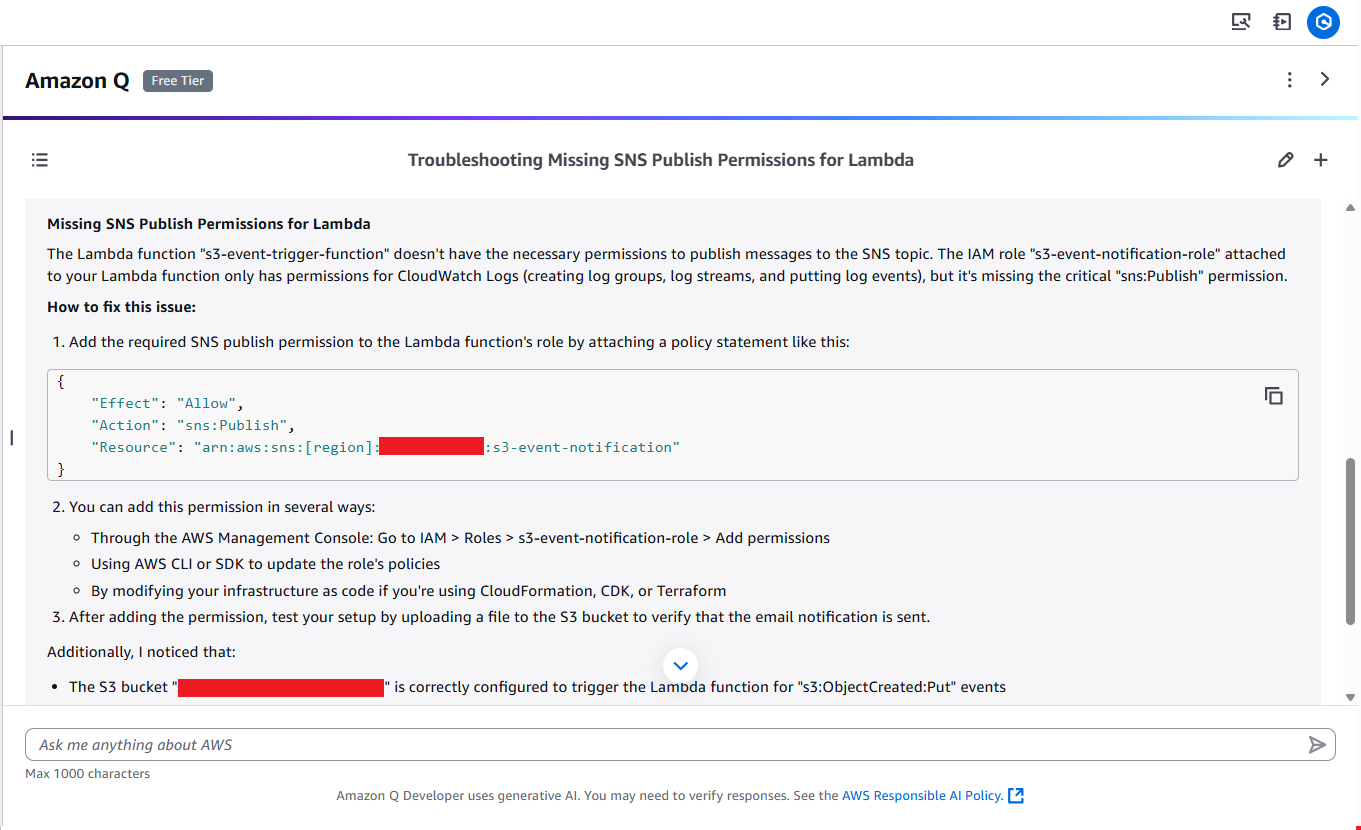Click the AWS Management Console bullet text

click(x=460, y=538)
